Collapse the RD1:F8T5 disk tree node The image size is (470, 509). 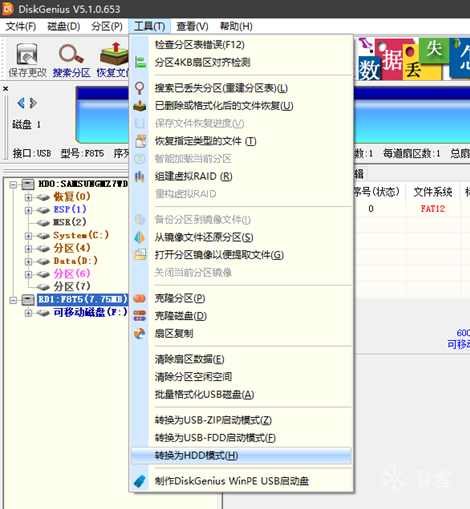tap(13, 300)
